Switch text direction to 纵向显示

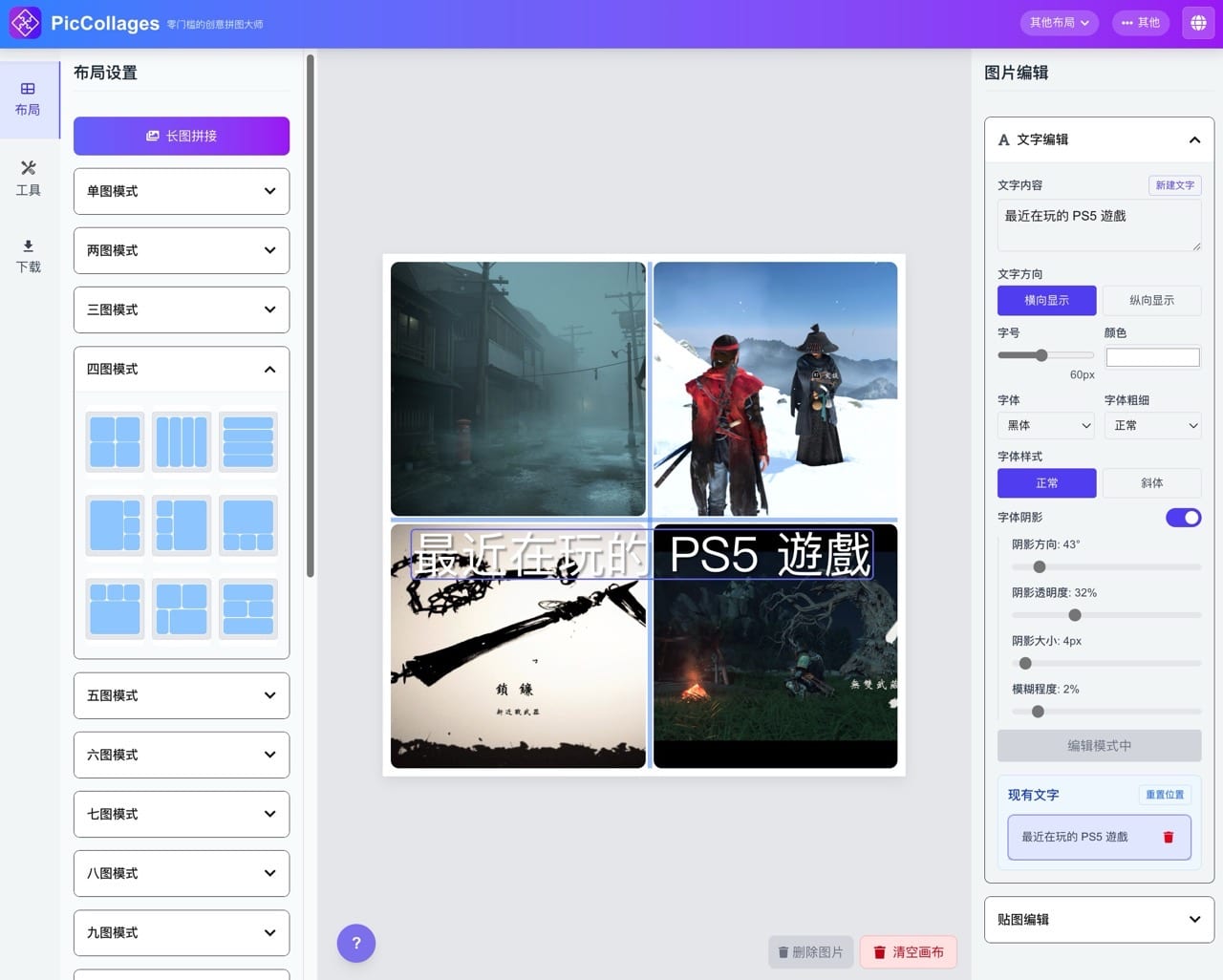click(x=1151, y=300)
